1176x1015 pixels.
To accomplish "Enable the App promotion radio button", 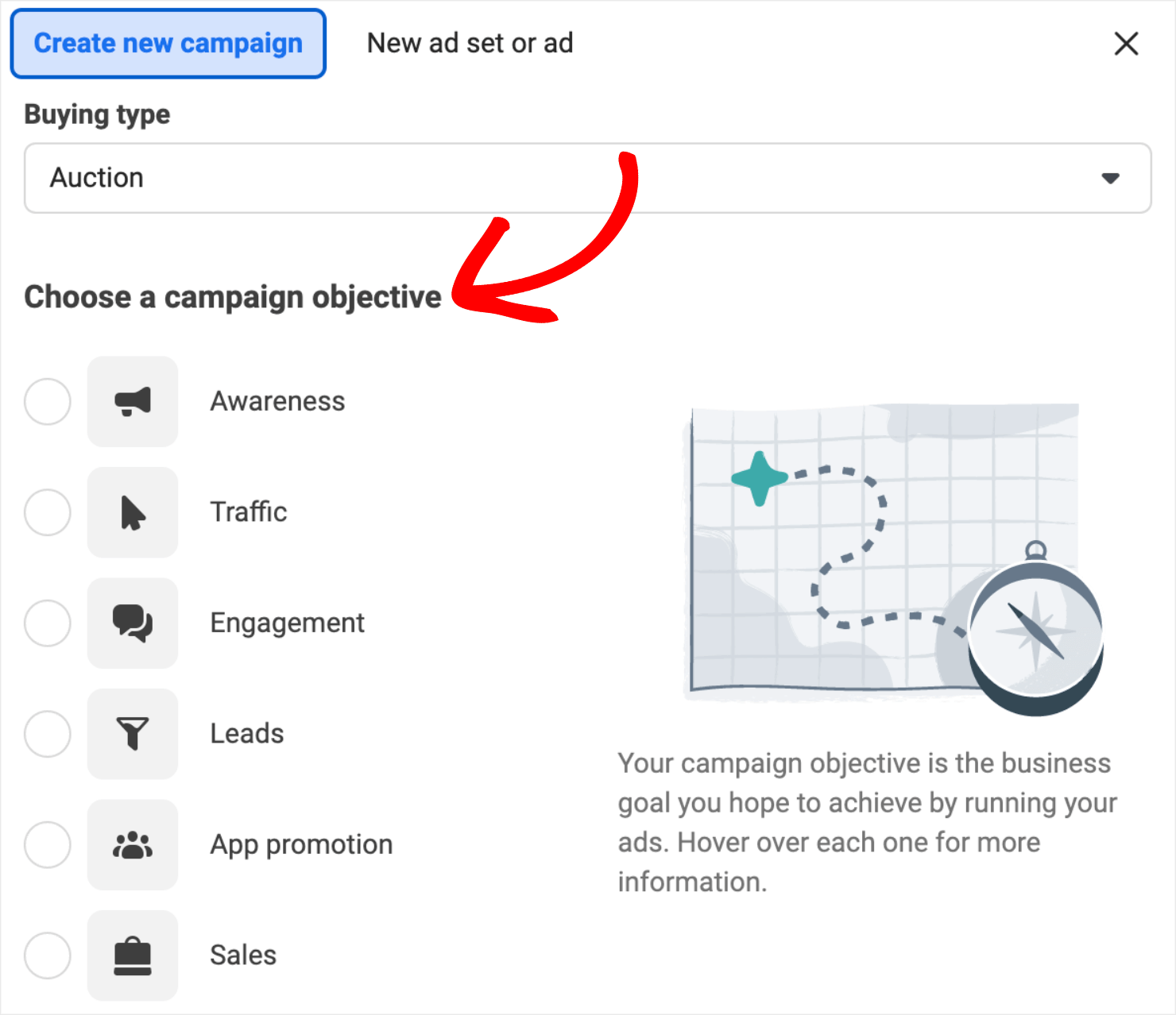I will tap(48, 845).
